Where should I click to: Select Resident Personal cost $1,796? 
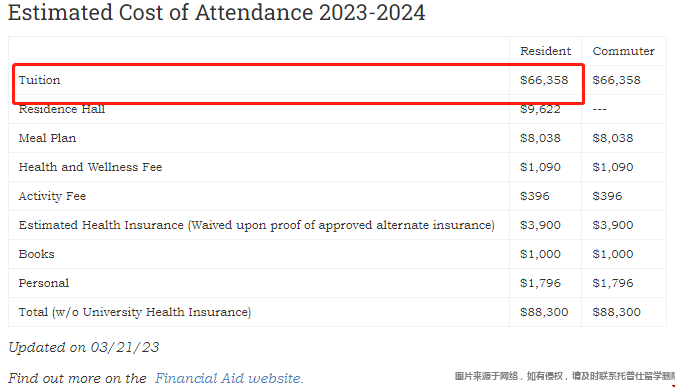click(x=540, y=283)
